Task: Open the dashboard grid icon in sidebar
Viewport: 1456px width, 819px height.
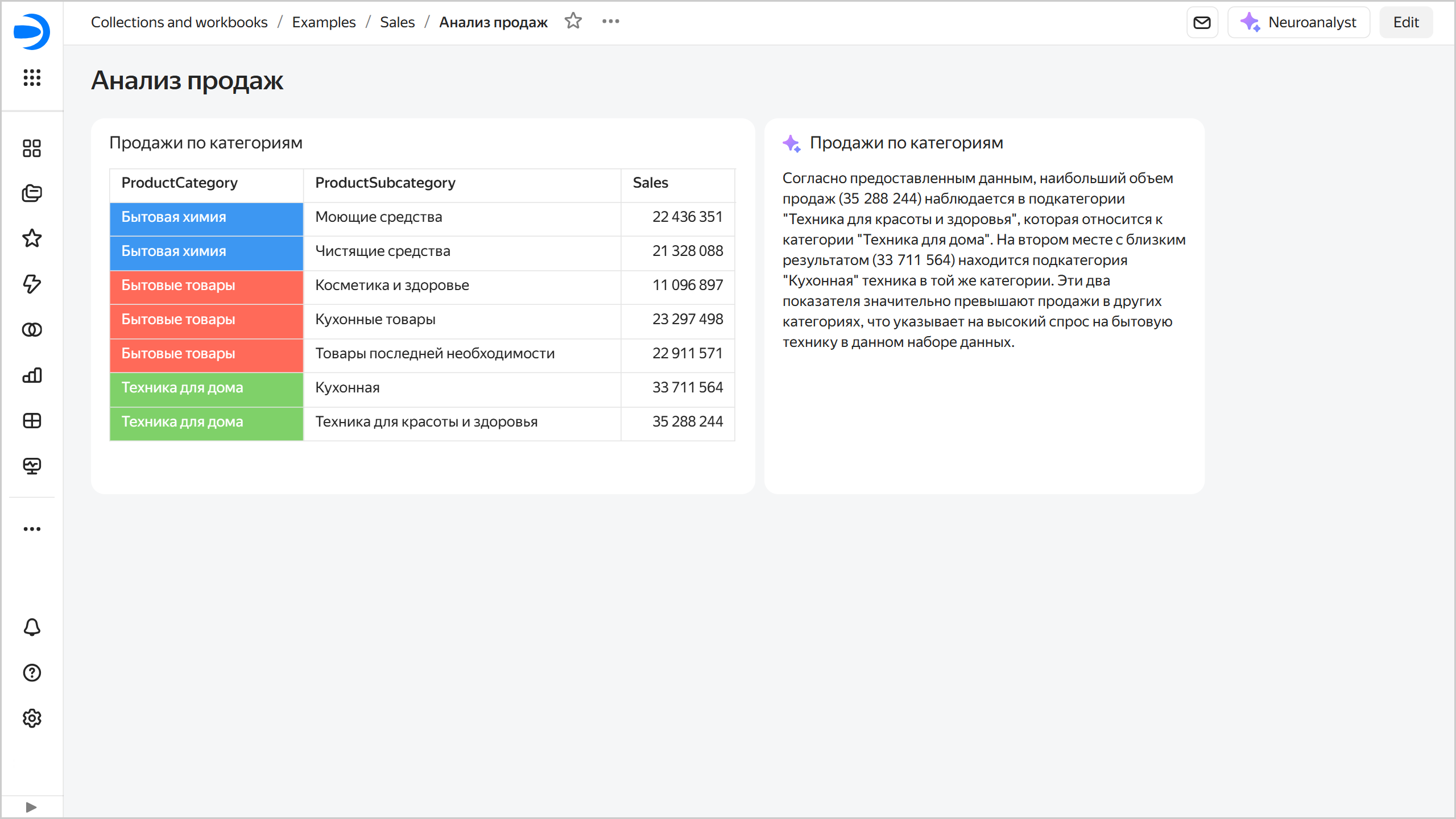Action: [32, 421]
